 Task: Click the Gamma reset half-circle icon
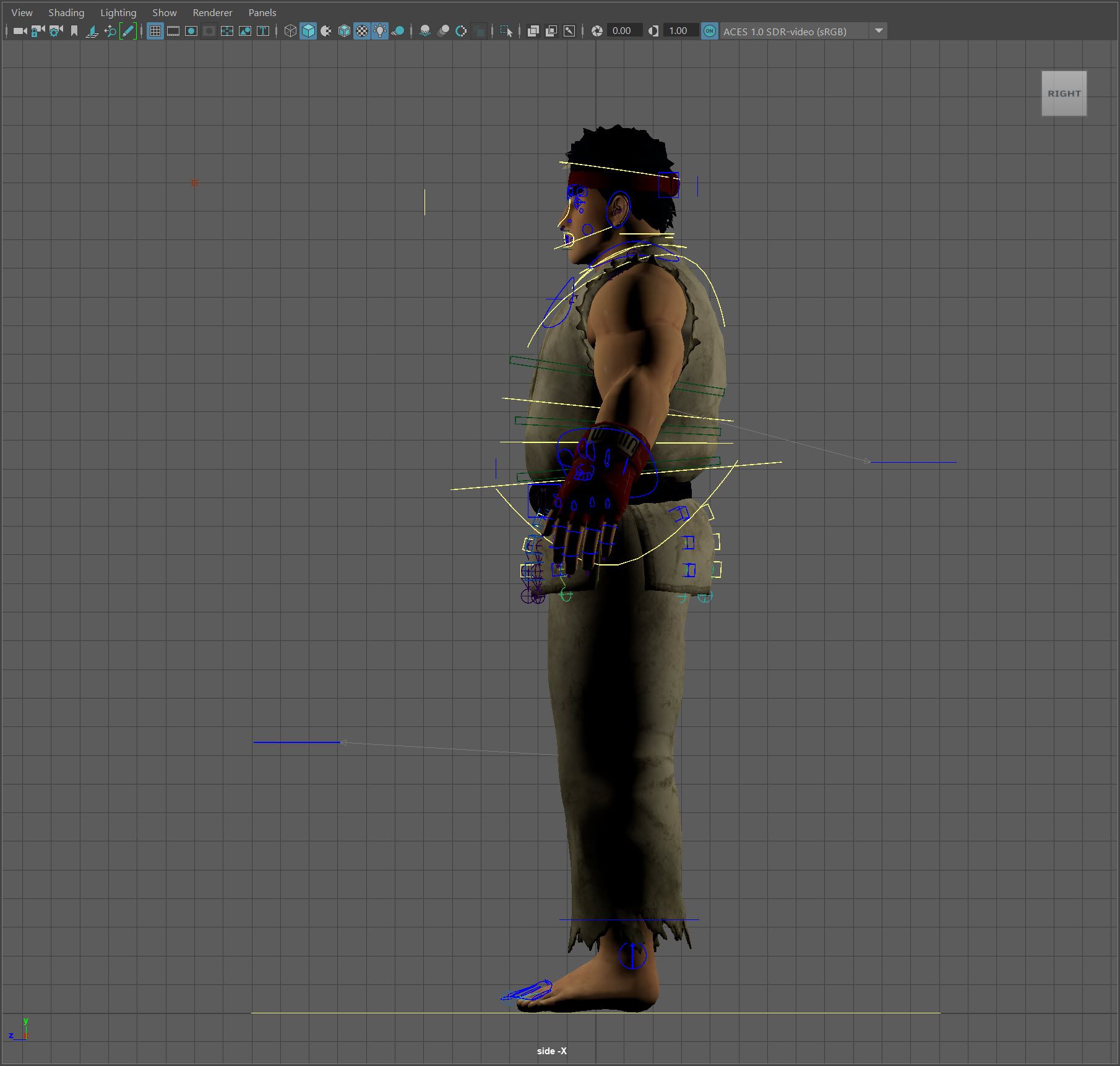coord(653,31)
